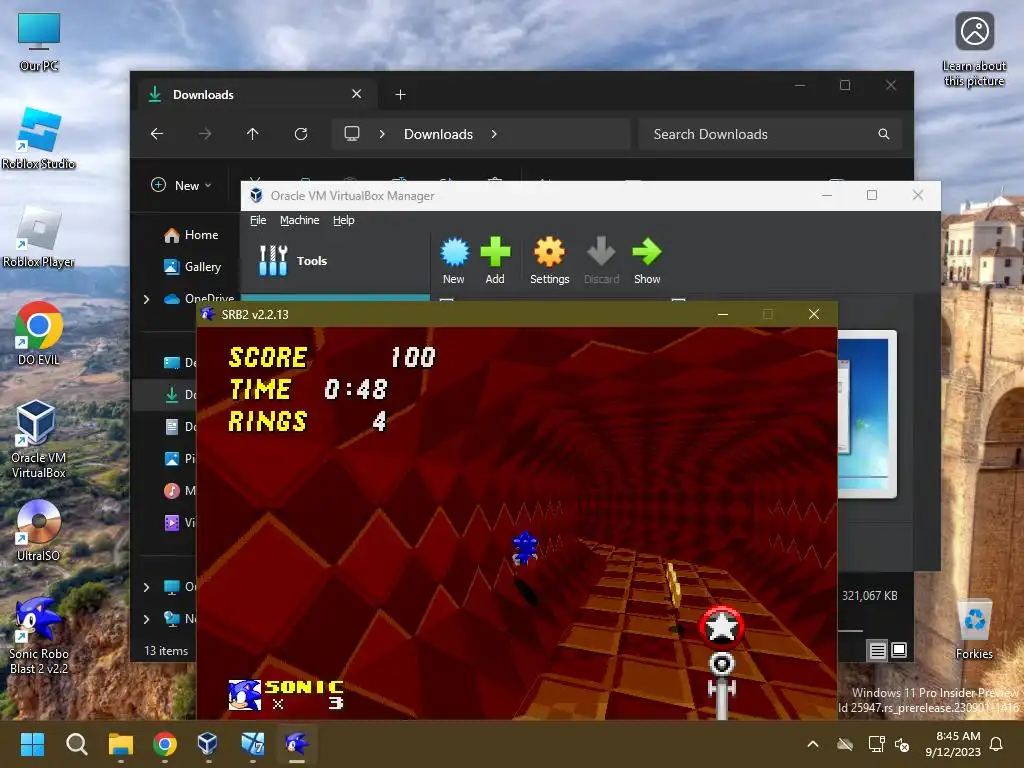This screenshot has height=768, width=1024.
Task: Open File Explorer from the taskbar
Action: [x=121, y=744]
